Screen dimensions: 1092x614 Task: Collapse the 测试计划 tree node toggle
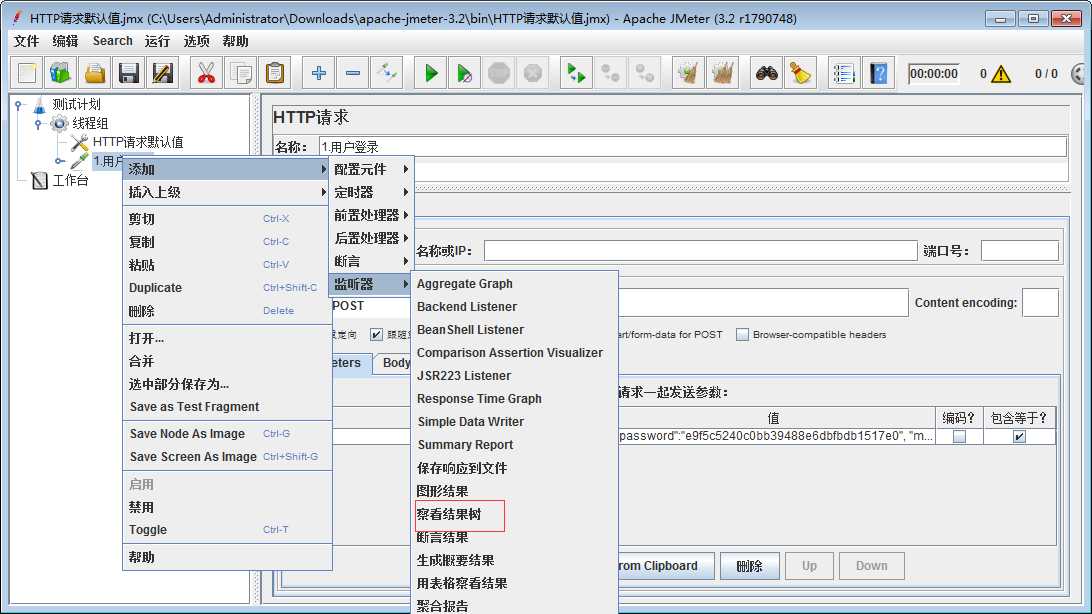pyautogui.click(x=19, y=105)
